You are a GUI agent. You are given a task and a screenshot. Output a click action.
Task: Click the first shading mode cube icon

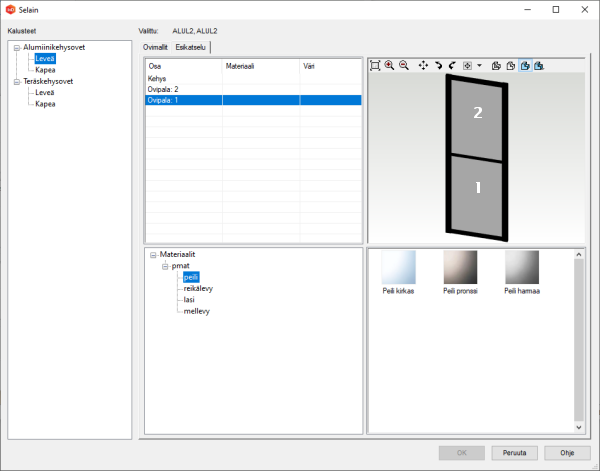(496, 65)
